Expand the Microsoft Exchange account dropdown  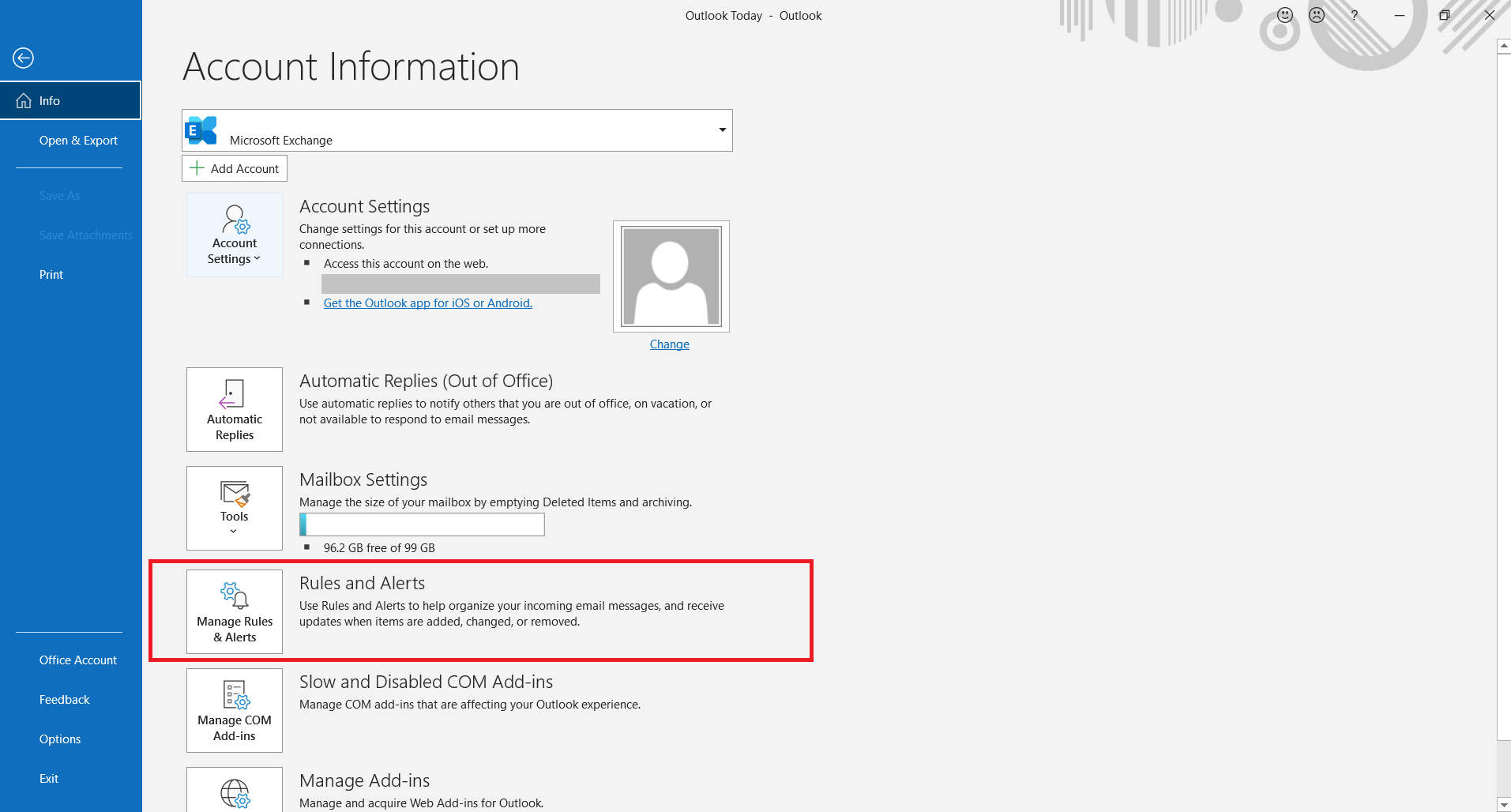click(720, 130)
